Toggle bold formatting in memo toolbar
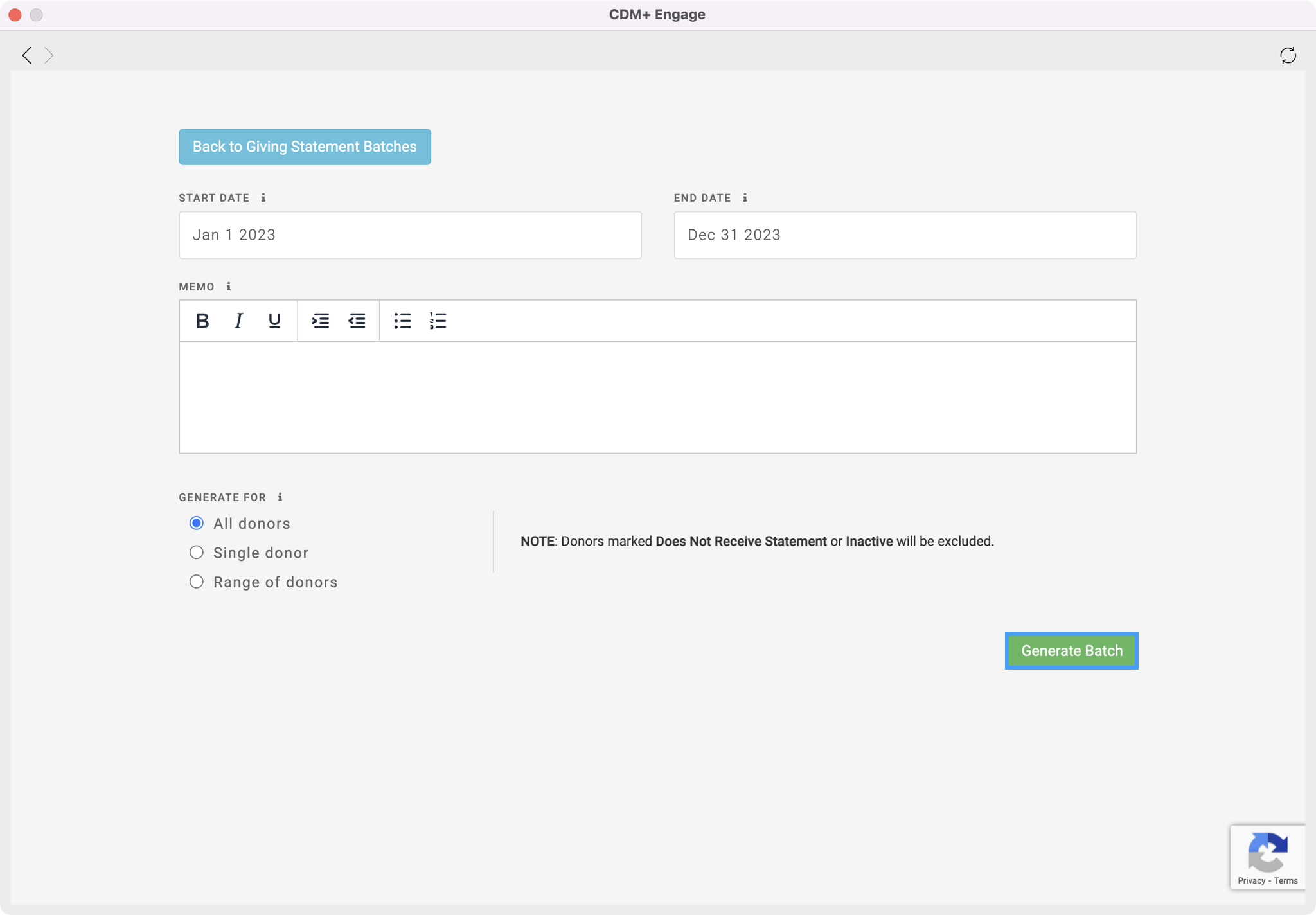Screen dimensions: 1316x915 [x=202, y=321]
